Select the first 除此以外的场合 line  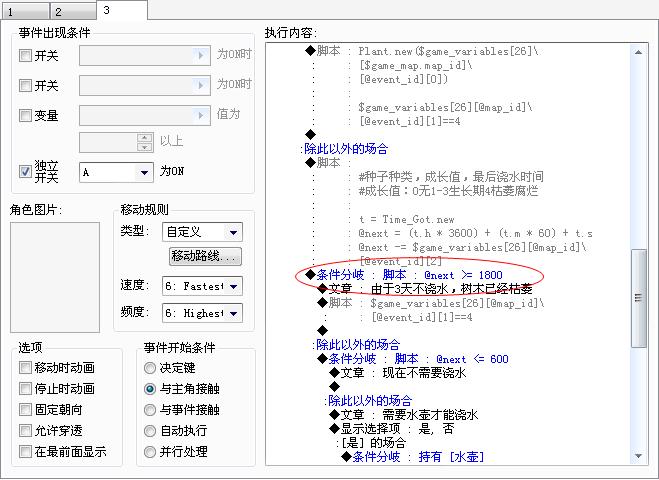pos(345,149)
